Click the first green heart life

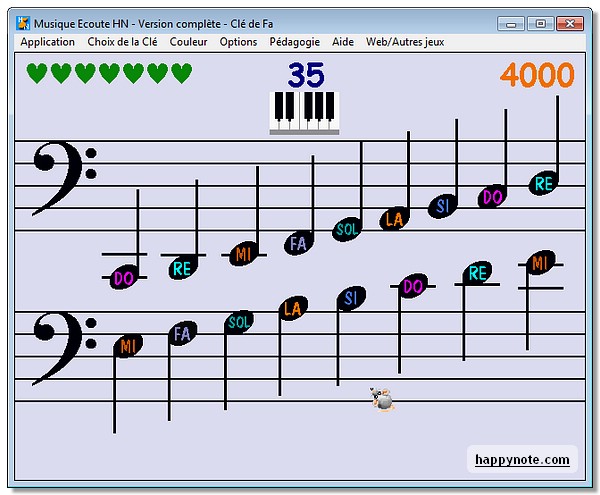(37, 73)
